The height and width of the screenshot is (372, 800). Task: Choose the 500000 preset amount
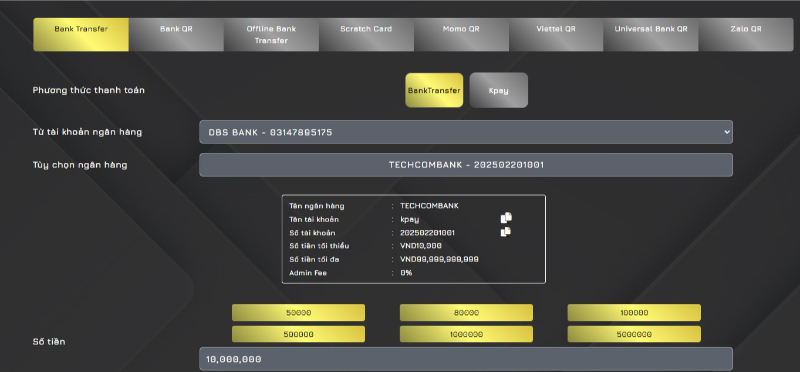click(x=298, y=334)
